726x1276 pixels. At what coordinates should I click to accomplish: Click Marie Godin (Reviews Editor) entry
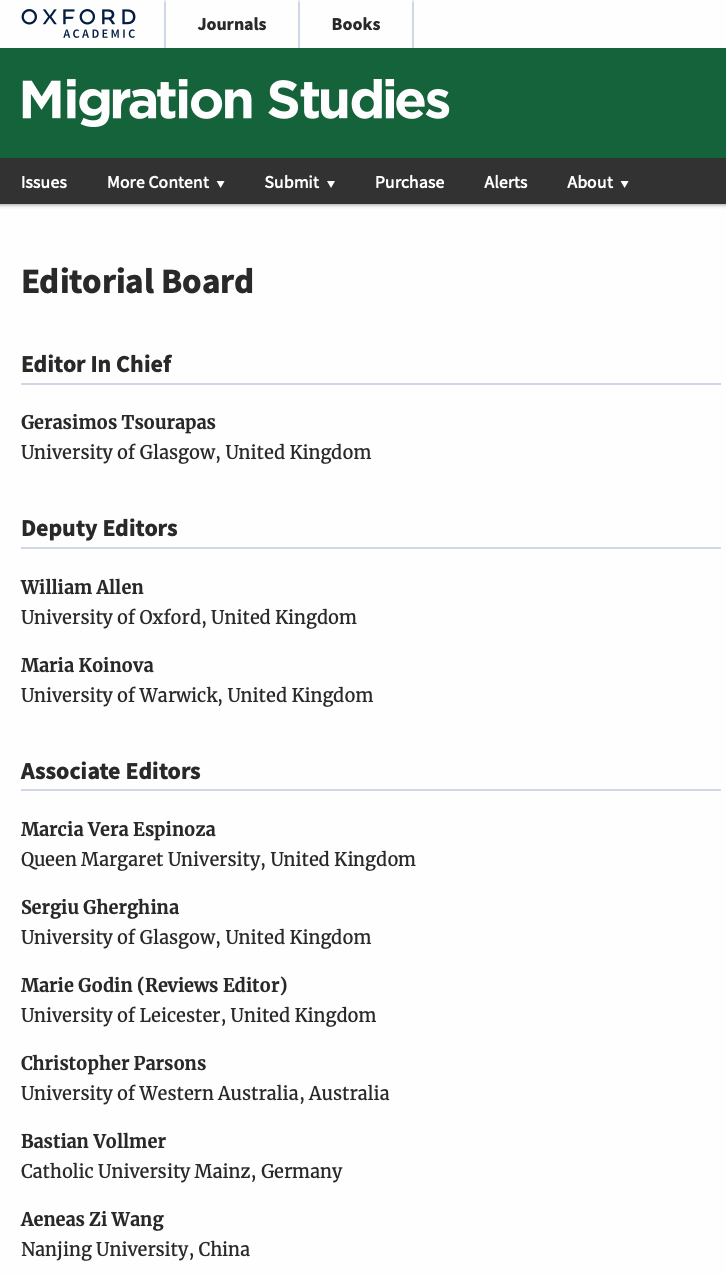click(154, 985)
